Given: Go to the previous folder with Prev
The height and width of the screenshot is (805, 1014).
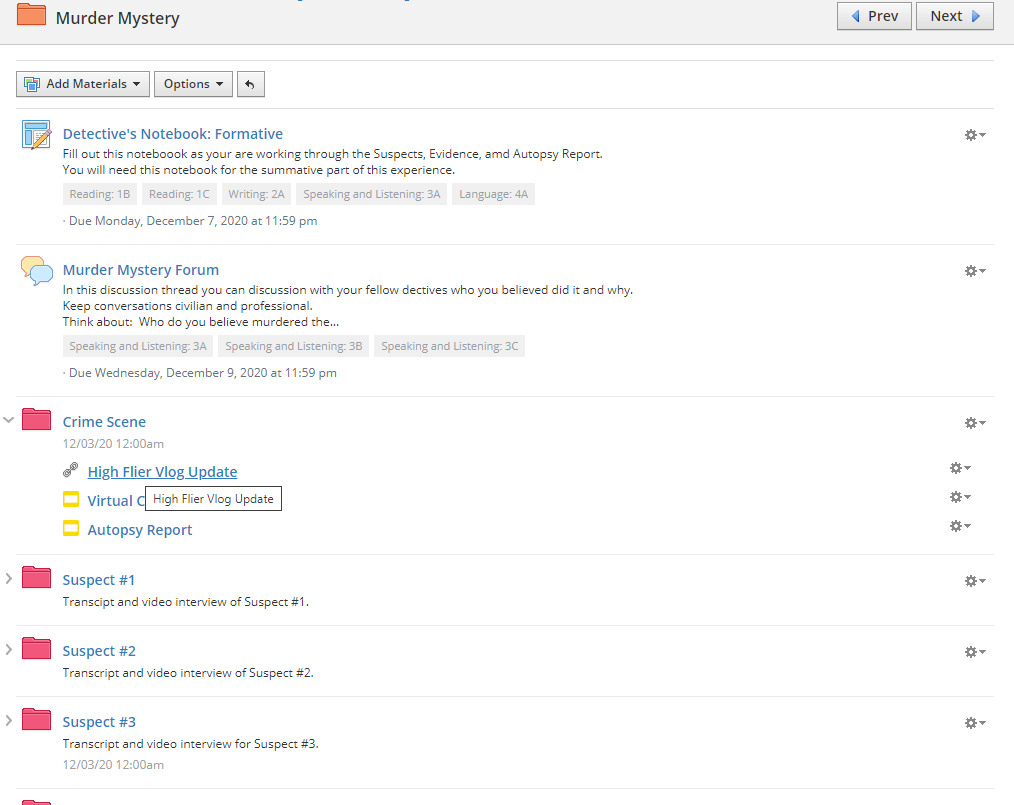Looking at the screenshot, I should [874, 16].
